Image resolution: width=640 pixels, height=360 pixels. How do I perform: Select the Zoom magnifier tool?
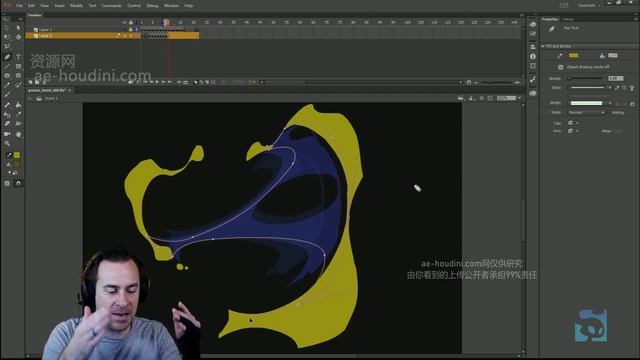pos(7,143)
